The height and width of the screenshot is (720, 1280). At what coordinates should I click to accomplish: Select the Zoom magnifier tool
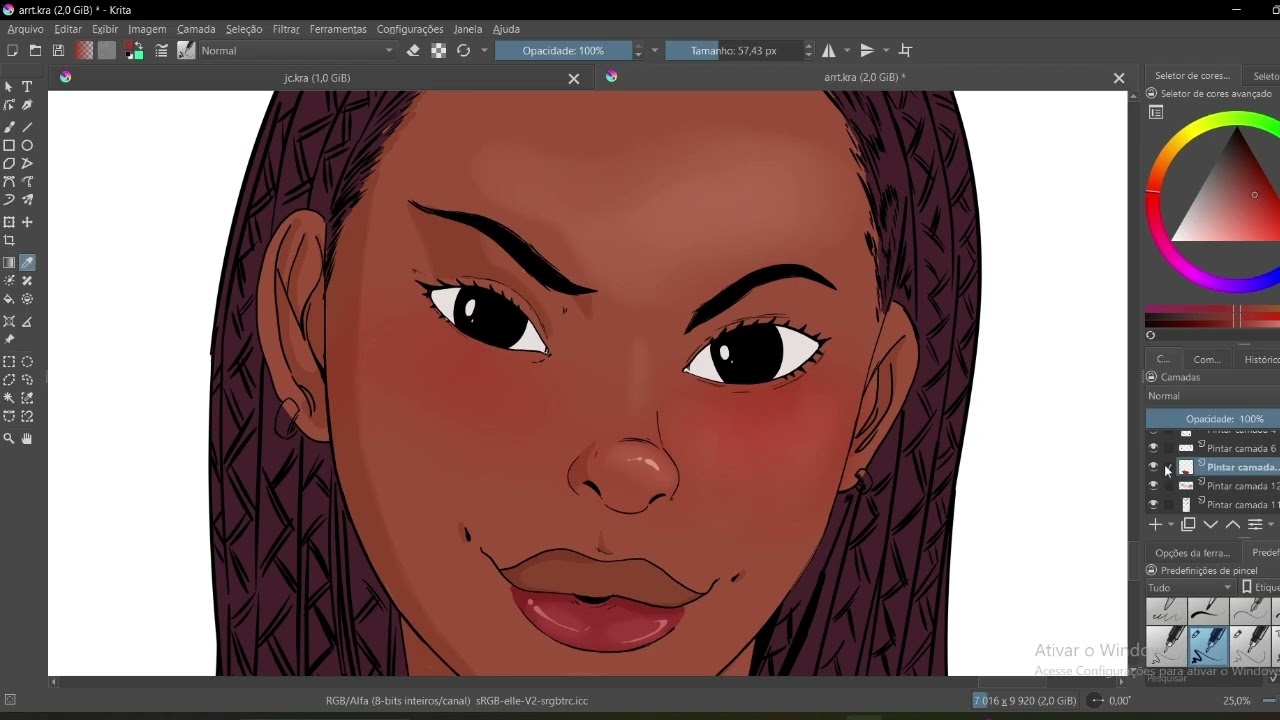[9, 439]
